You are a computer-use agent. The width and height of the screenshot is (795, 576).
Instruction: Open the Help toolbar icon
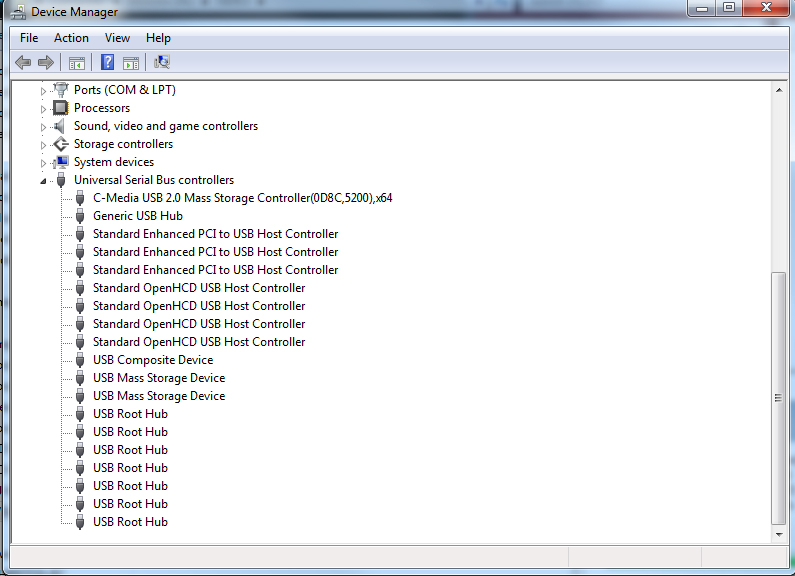pos(107,62)
